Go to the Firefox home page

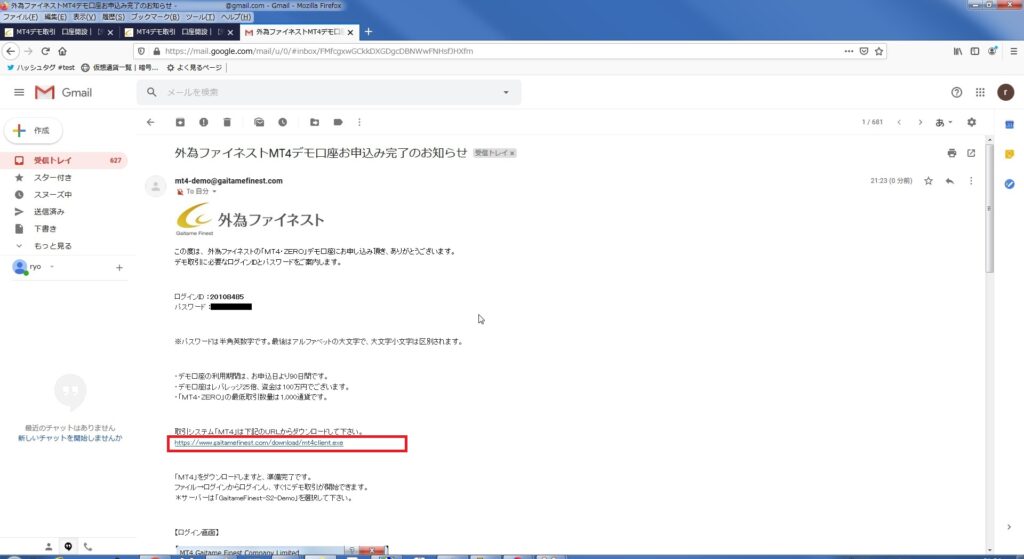pos(62,51)
